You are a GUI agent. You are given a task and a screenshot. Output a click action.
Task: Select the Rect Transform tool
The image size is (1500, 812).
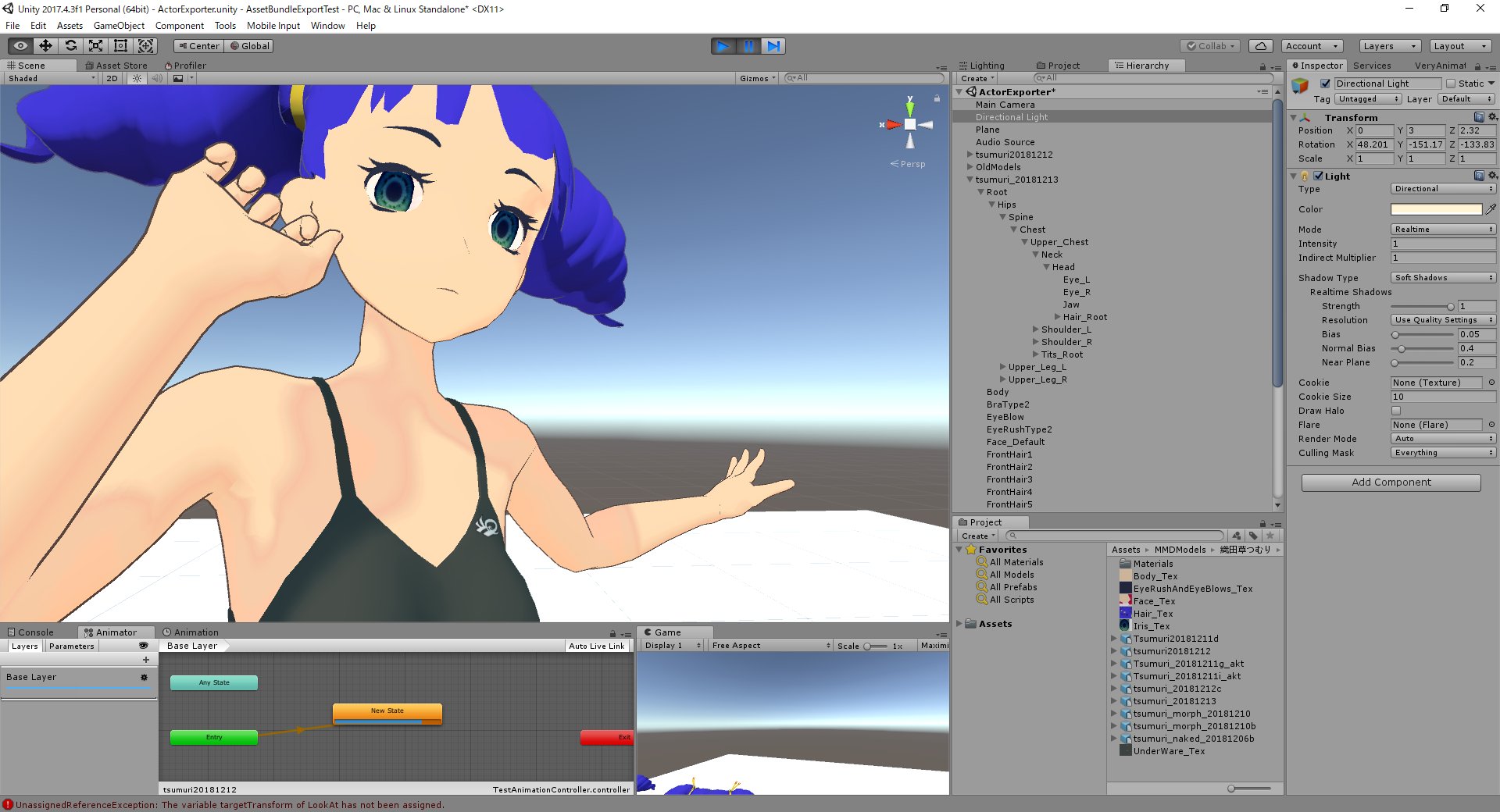coord(120,46)
